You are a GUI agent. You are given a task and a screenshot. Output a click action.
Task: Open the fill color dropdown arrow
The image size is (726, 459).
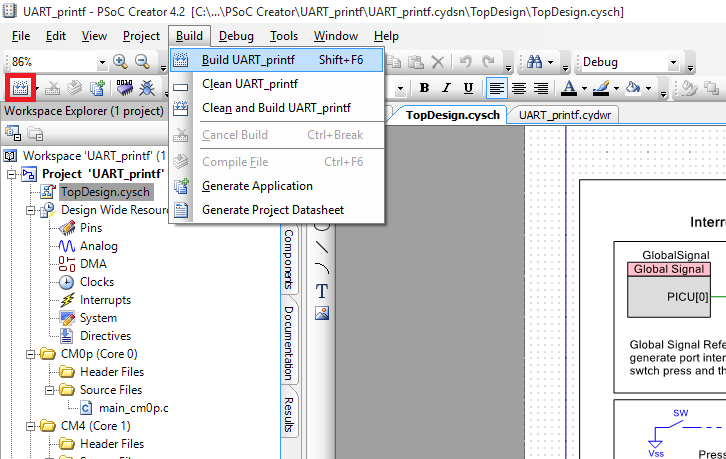pyautogui.click(x=648, y=88)
